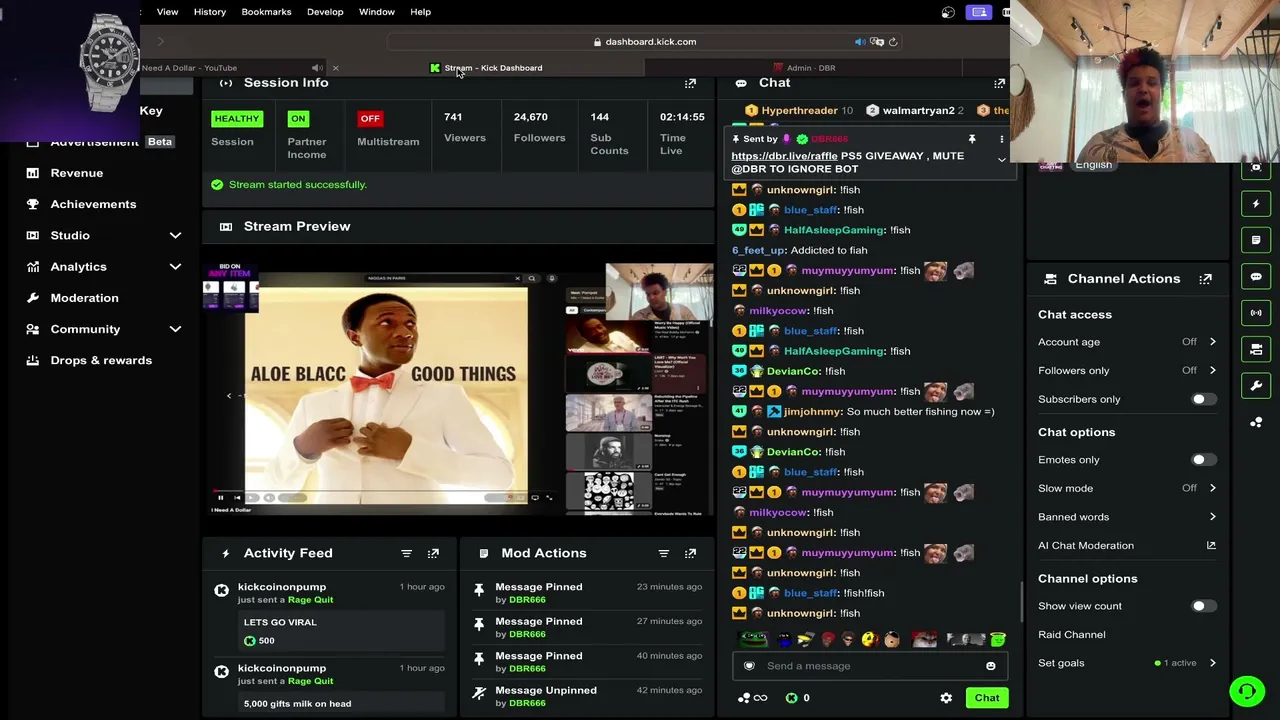Viewport: 1280px width, 720px height.
Task: Open first Rage Quit gift link
Action: (310, 600)
